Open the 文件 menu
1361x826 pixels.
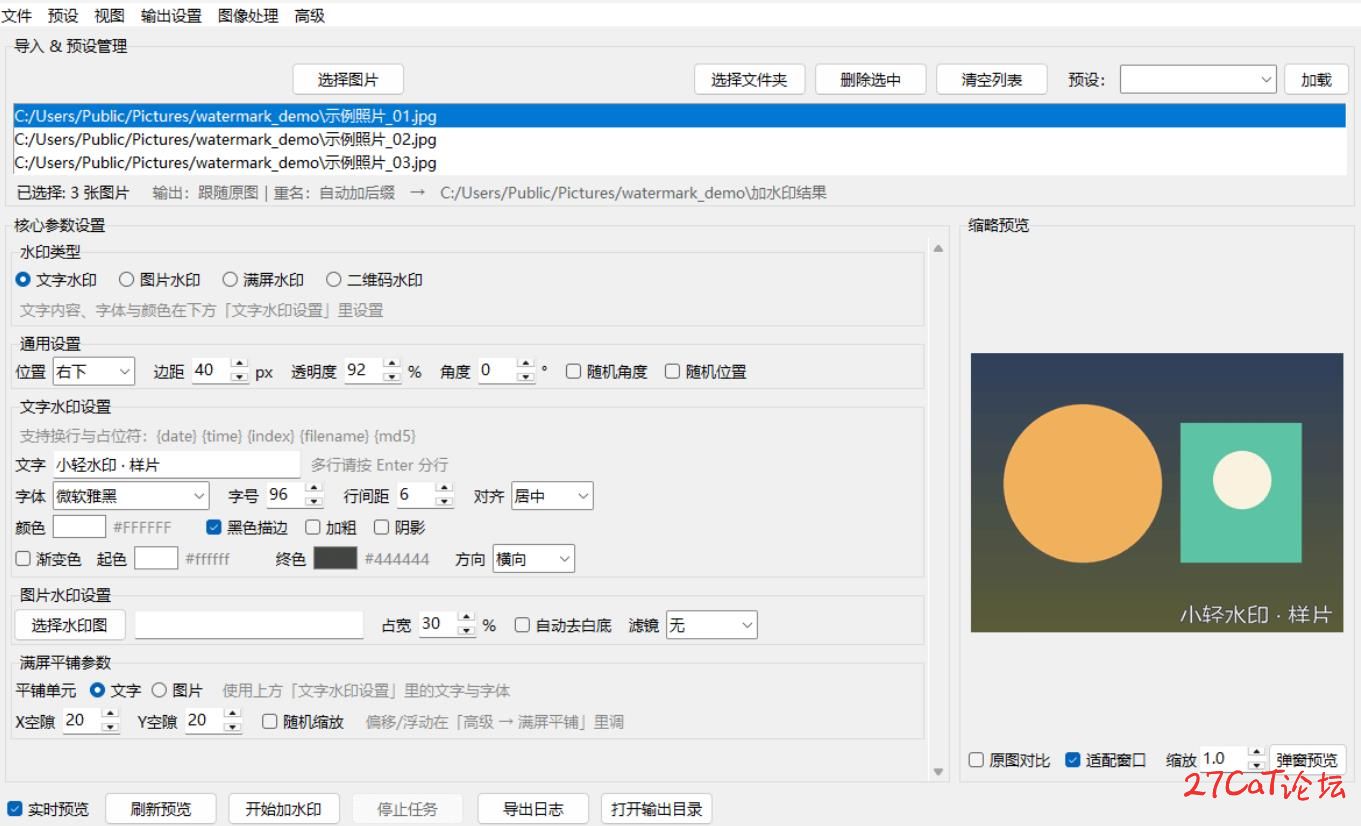(x=17, y=16)
